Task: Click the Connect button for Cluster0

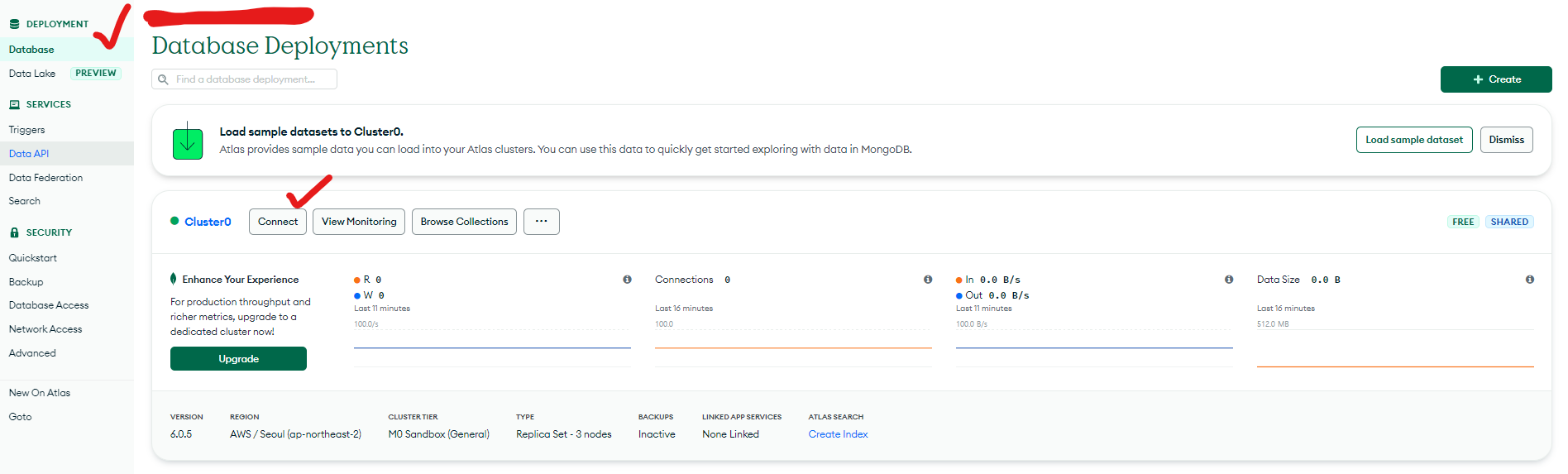Action: tap(278, 222)
